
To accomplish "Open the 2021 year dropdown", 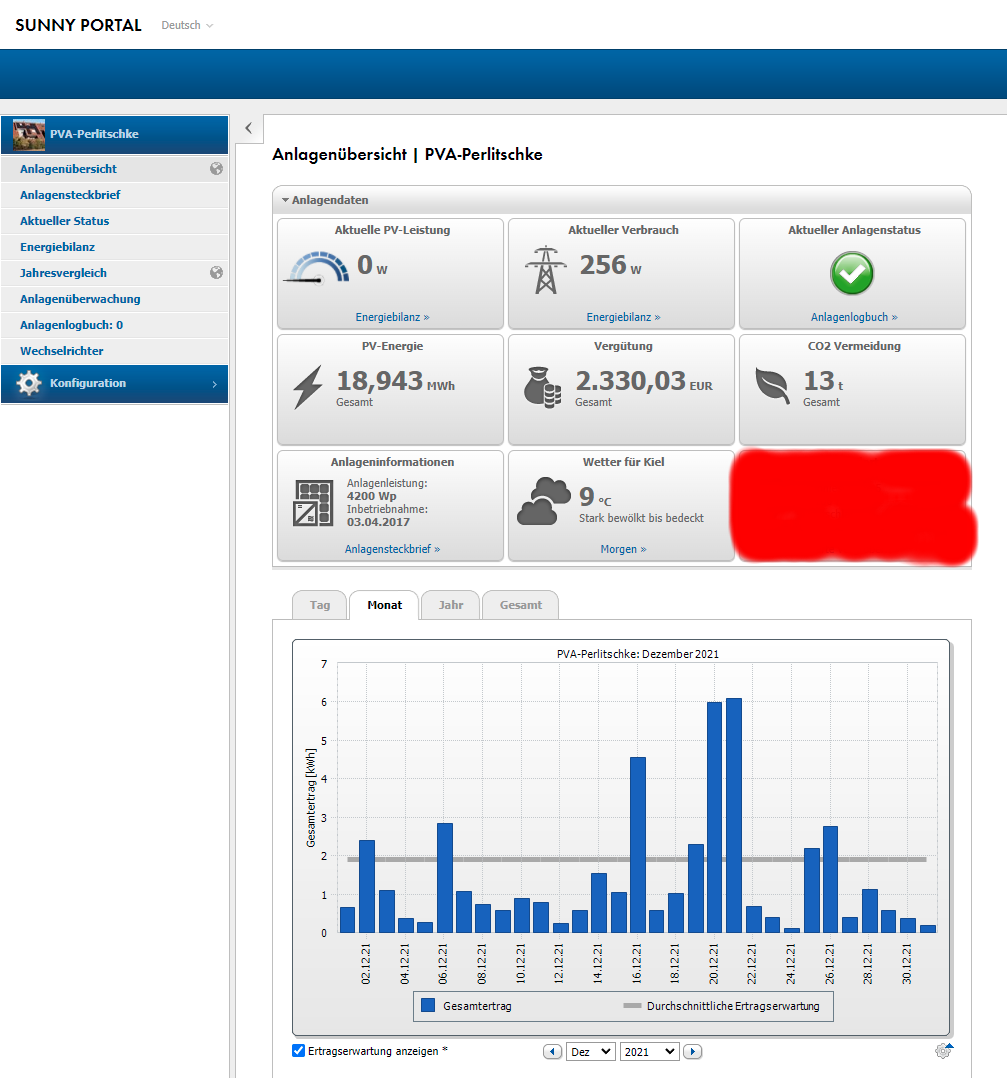I will [650, 1051].
